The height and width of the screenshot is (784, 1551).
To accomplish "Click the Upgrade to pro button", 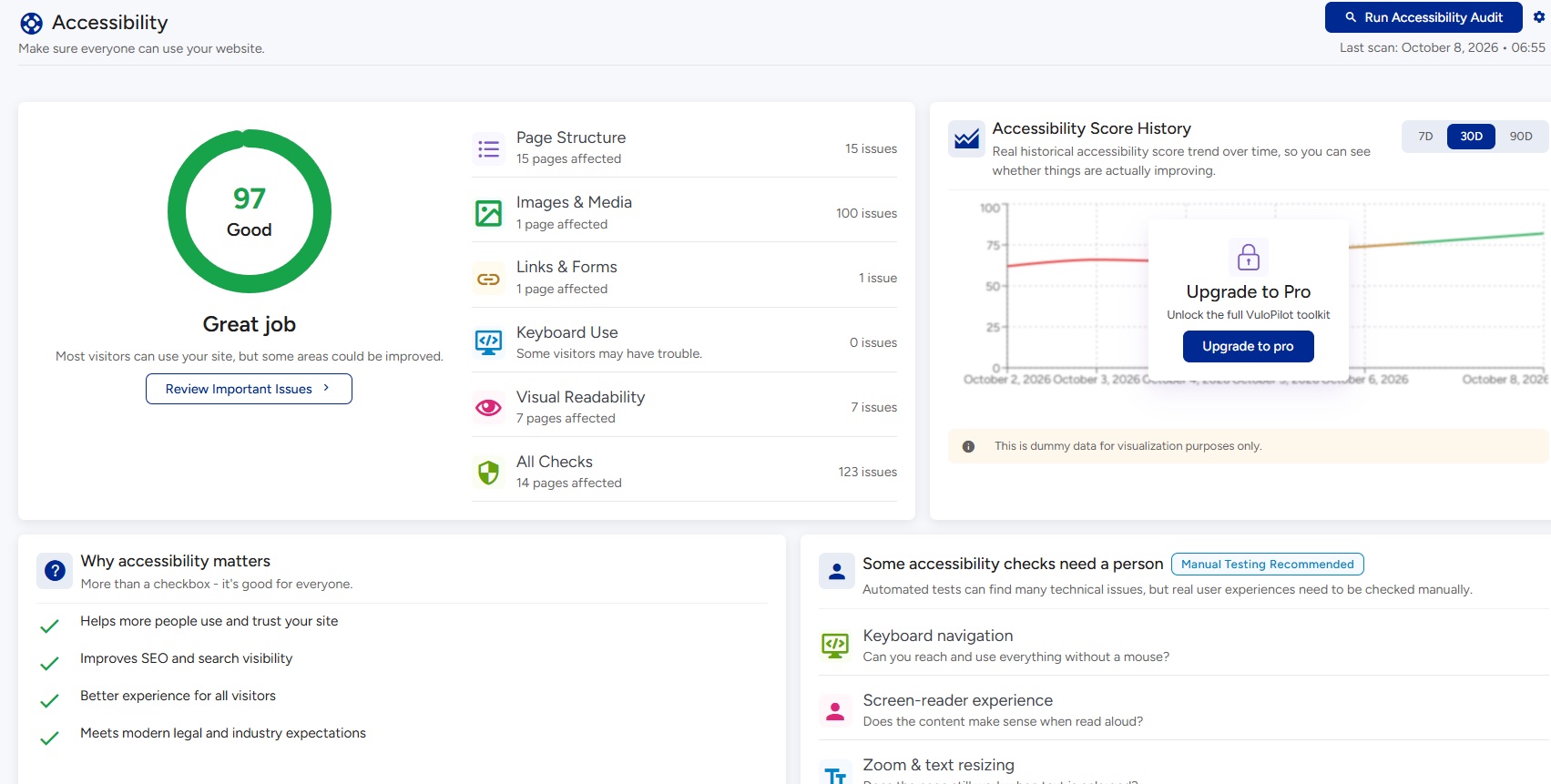I will [1248, 346].
